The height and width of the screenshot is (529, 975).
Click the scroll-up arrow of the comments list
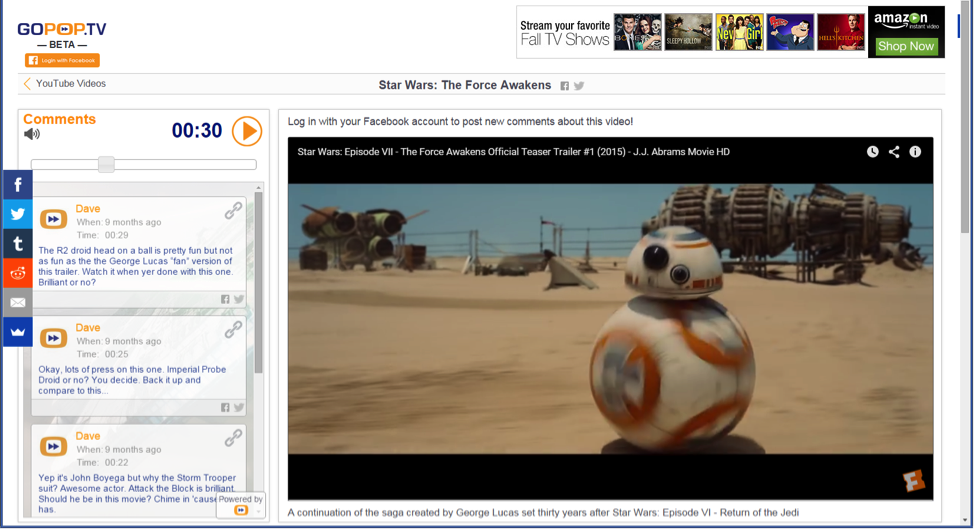(x=259, y=188)
